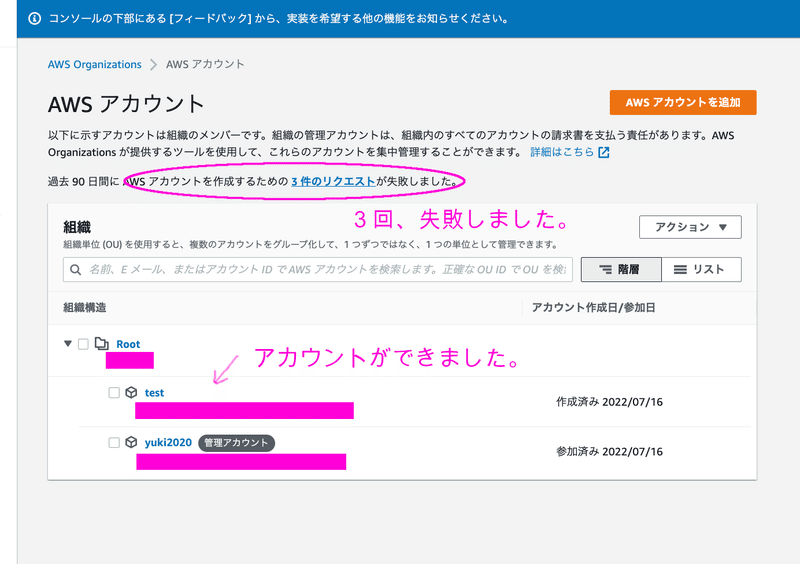Click the 管理アカウント badge
Image resolution: width=800 pixels, height=564 pixels.
236,443
